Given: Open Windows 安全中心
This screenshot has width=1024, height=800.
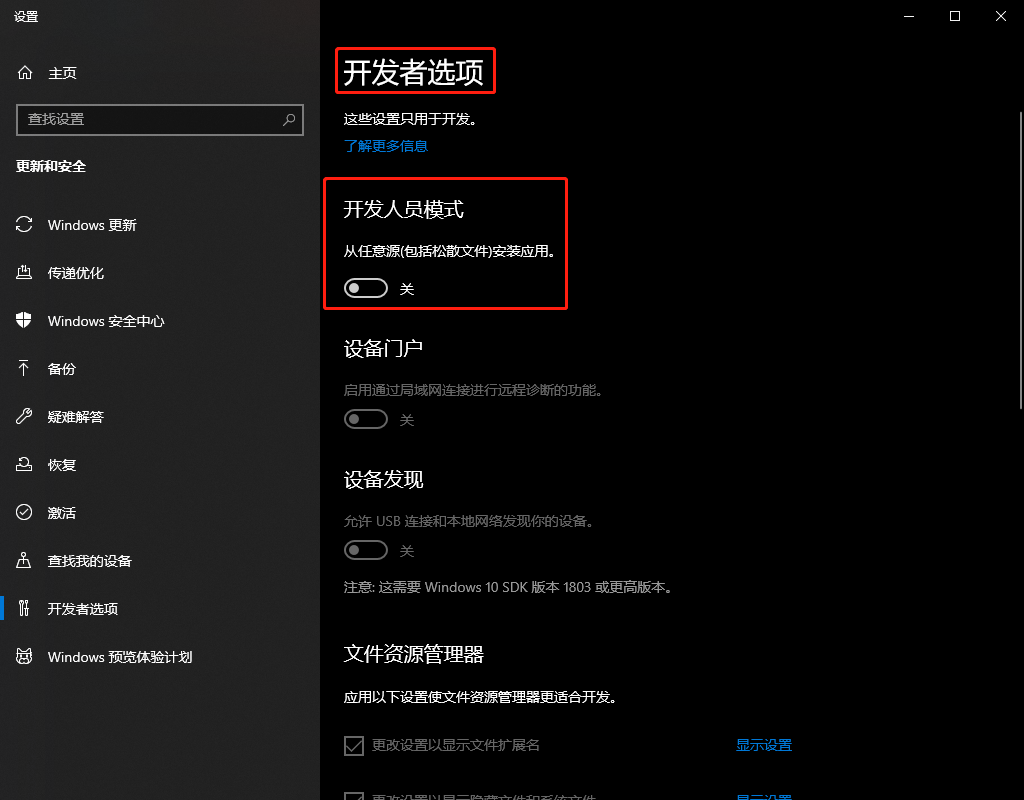Looking at the screenshot, I should 105,321.
